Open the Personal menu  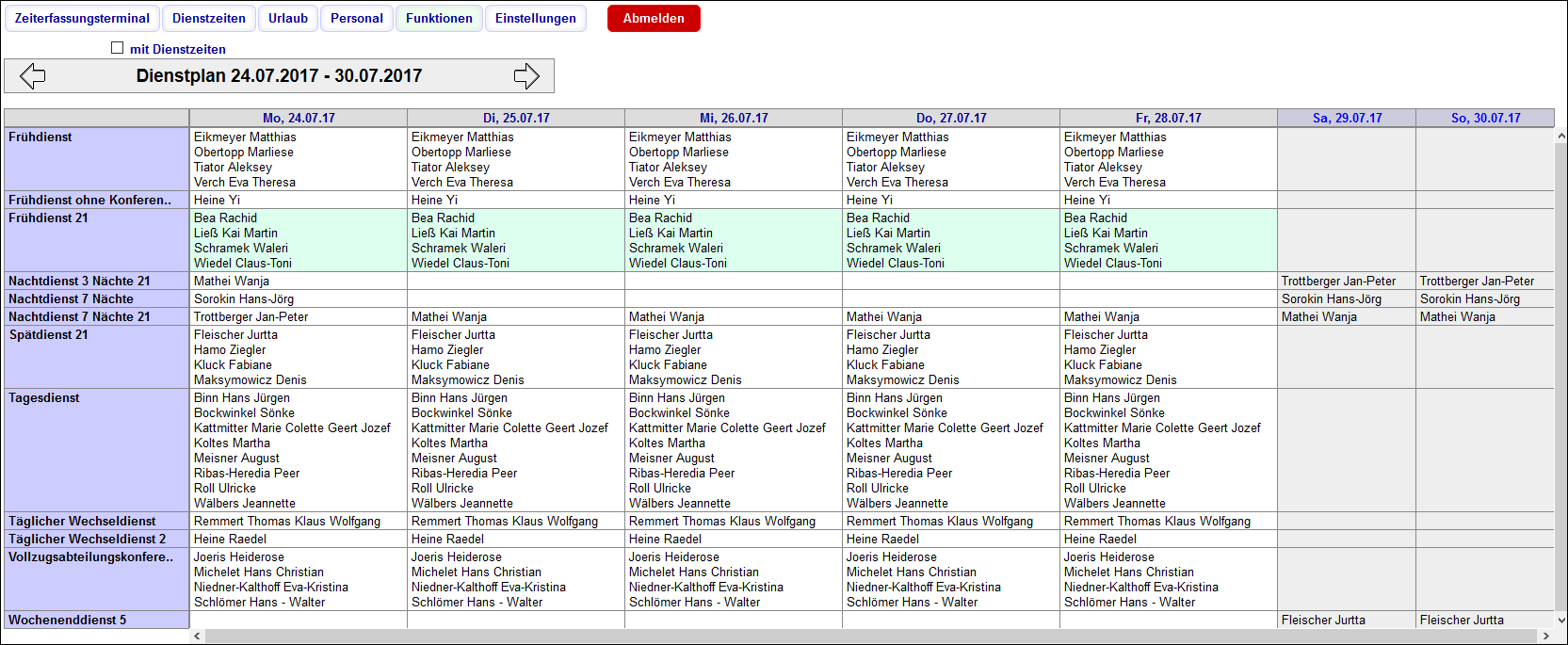pyautogui.click(x=357, y=19)
